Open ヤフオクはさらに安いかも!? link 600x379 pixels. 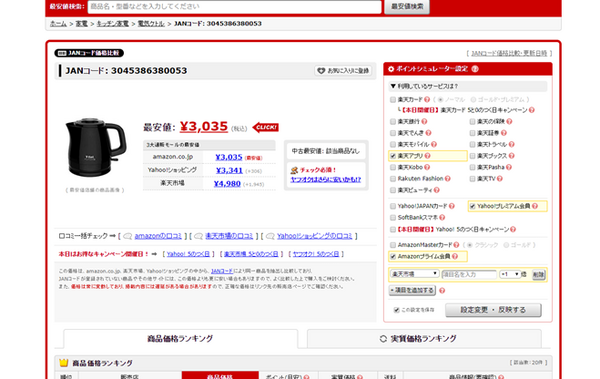click(x=326, y=179)
